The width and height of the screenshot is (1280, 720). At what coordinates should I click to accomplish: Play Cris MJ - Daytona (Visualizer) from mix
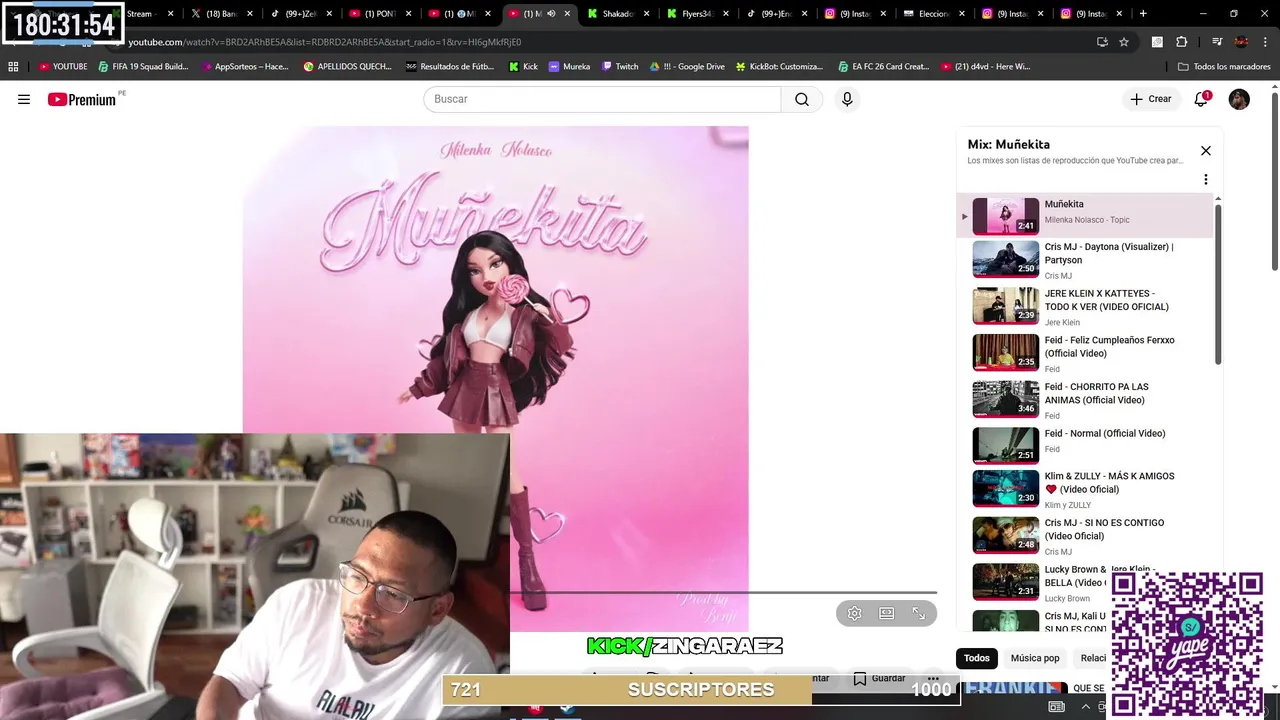1085,259
